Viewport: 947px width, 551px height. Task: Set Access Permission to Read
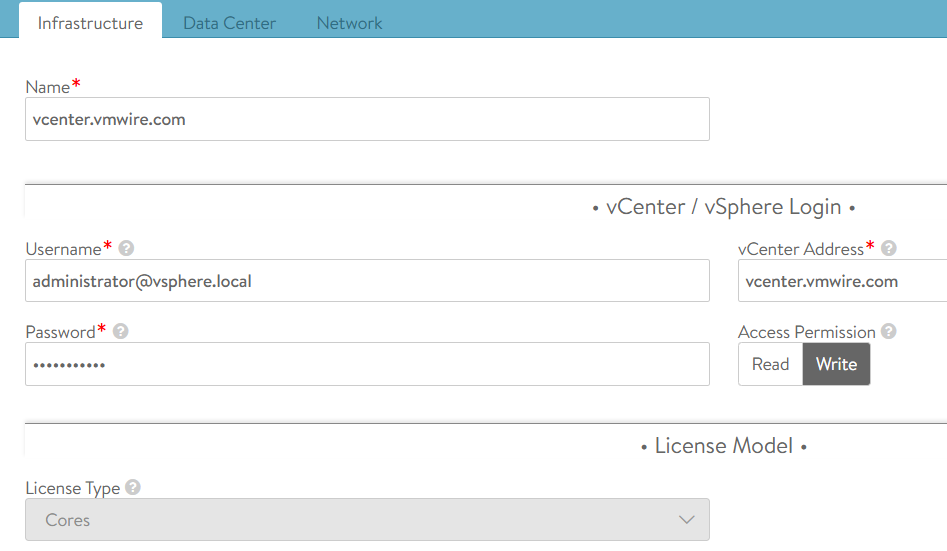(x=770, y=364)
